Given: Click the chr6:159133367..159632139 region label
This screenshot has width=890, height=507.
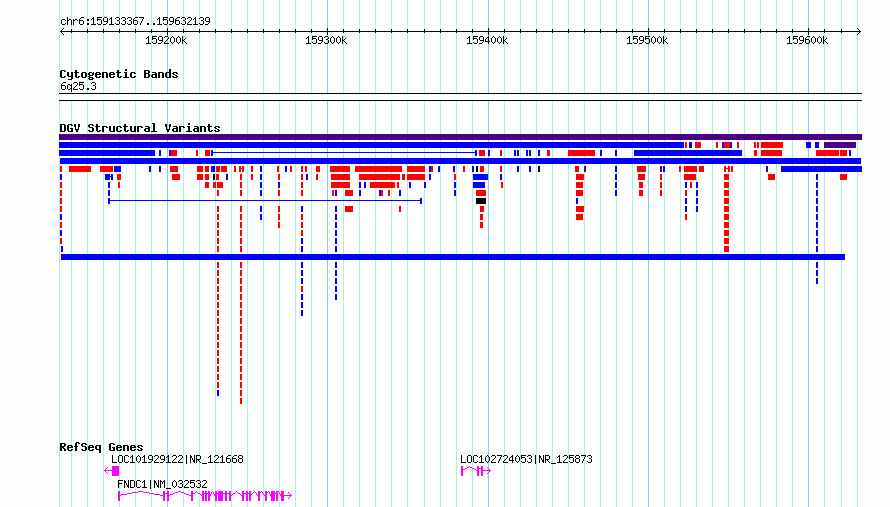Looking at the screenshot, I should click(135, 21).
